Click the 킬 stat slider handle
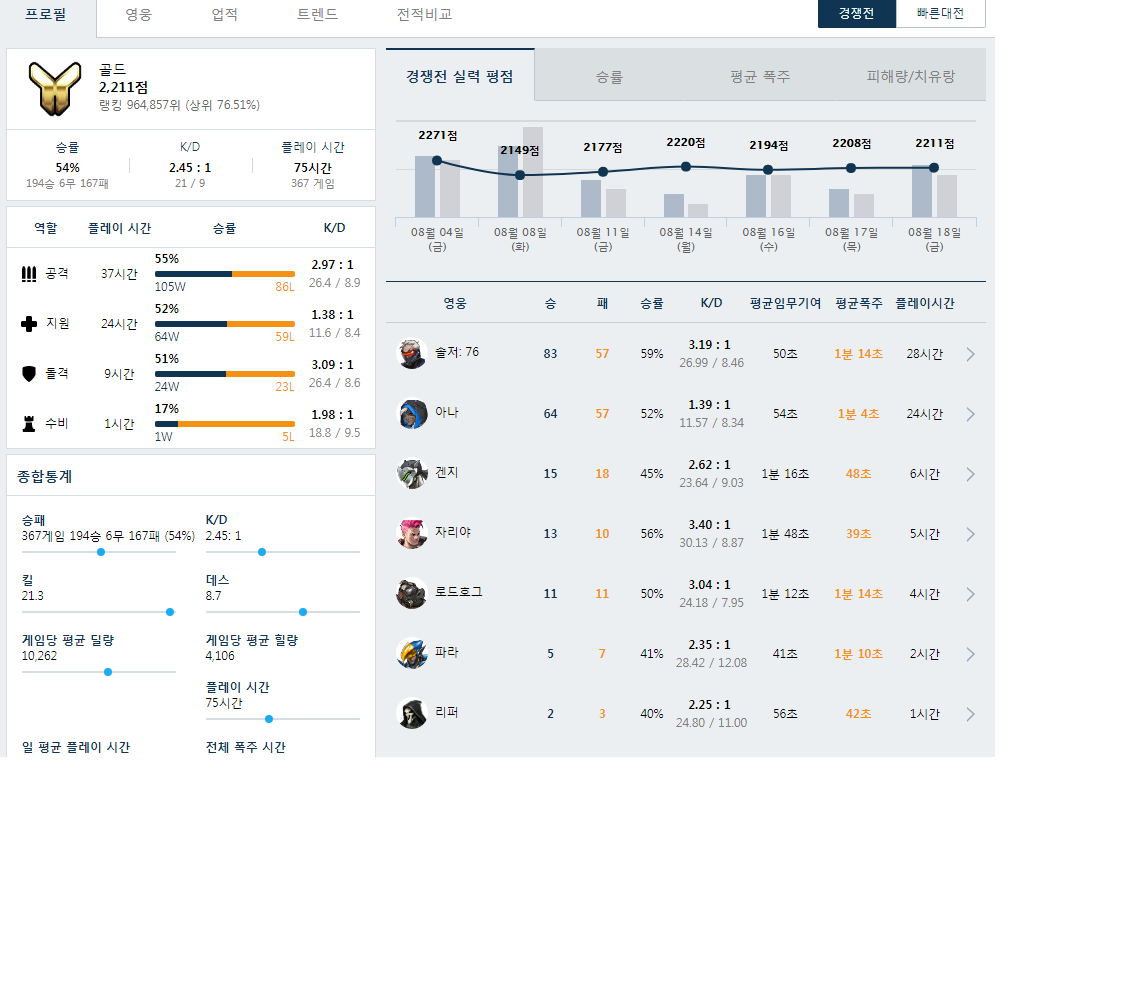This screenshot has height=987, width=1131. (170, 612)
